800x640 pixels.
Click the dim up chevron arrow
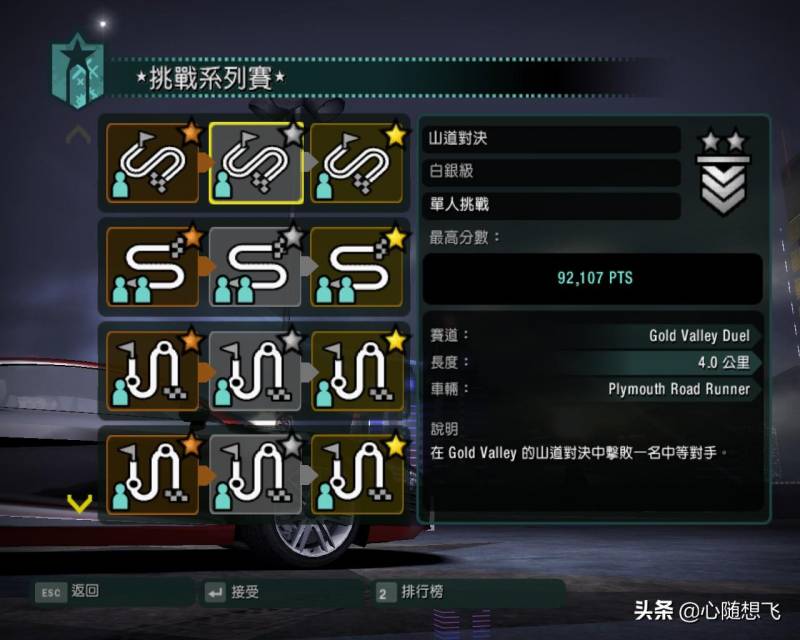[79, 135]
